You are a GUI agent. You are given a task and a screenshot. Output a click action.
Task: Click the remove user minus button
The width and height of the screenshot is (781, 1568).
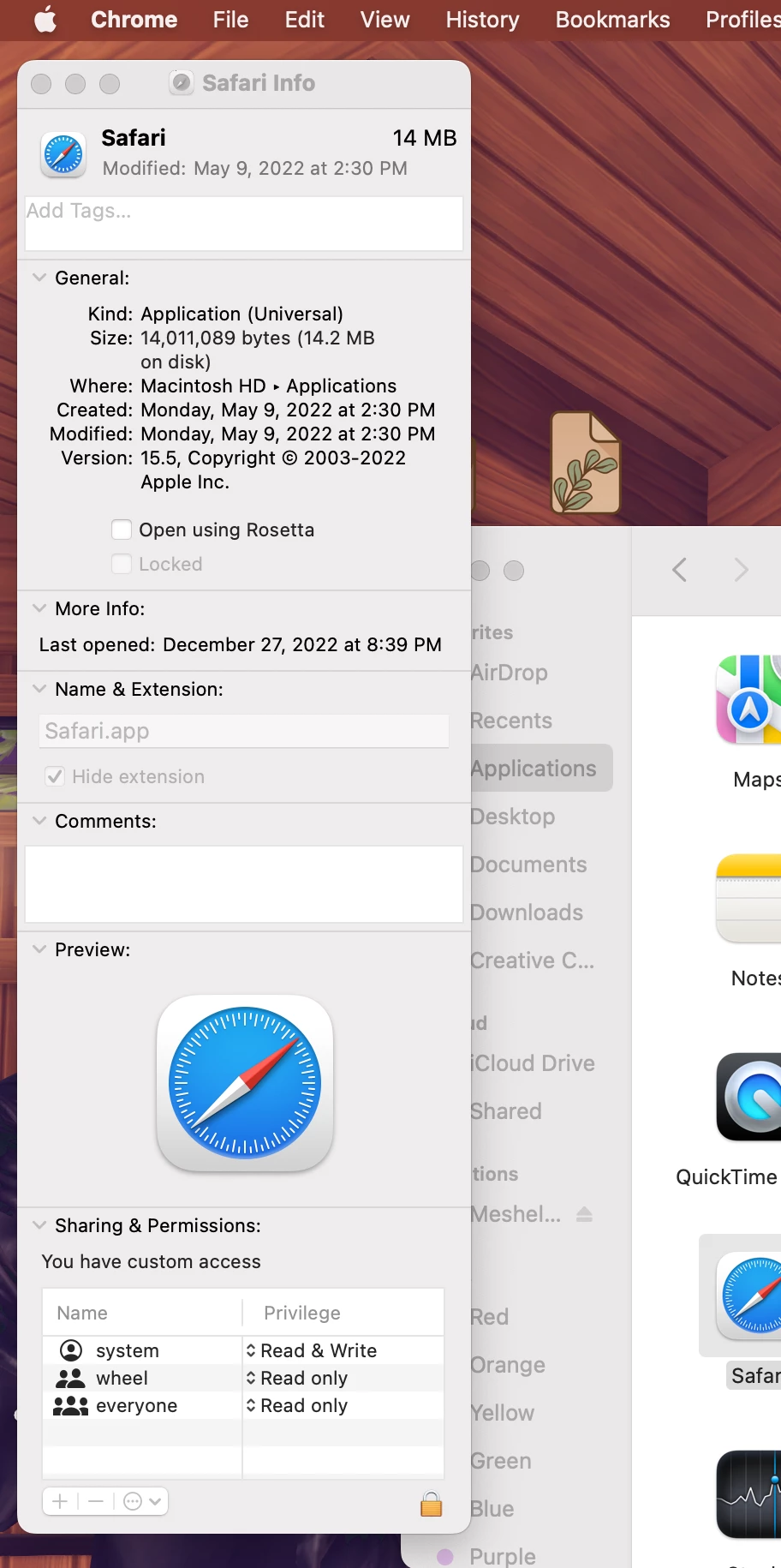[x=96, y=1501]
